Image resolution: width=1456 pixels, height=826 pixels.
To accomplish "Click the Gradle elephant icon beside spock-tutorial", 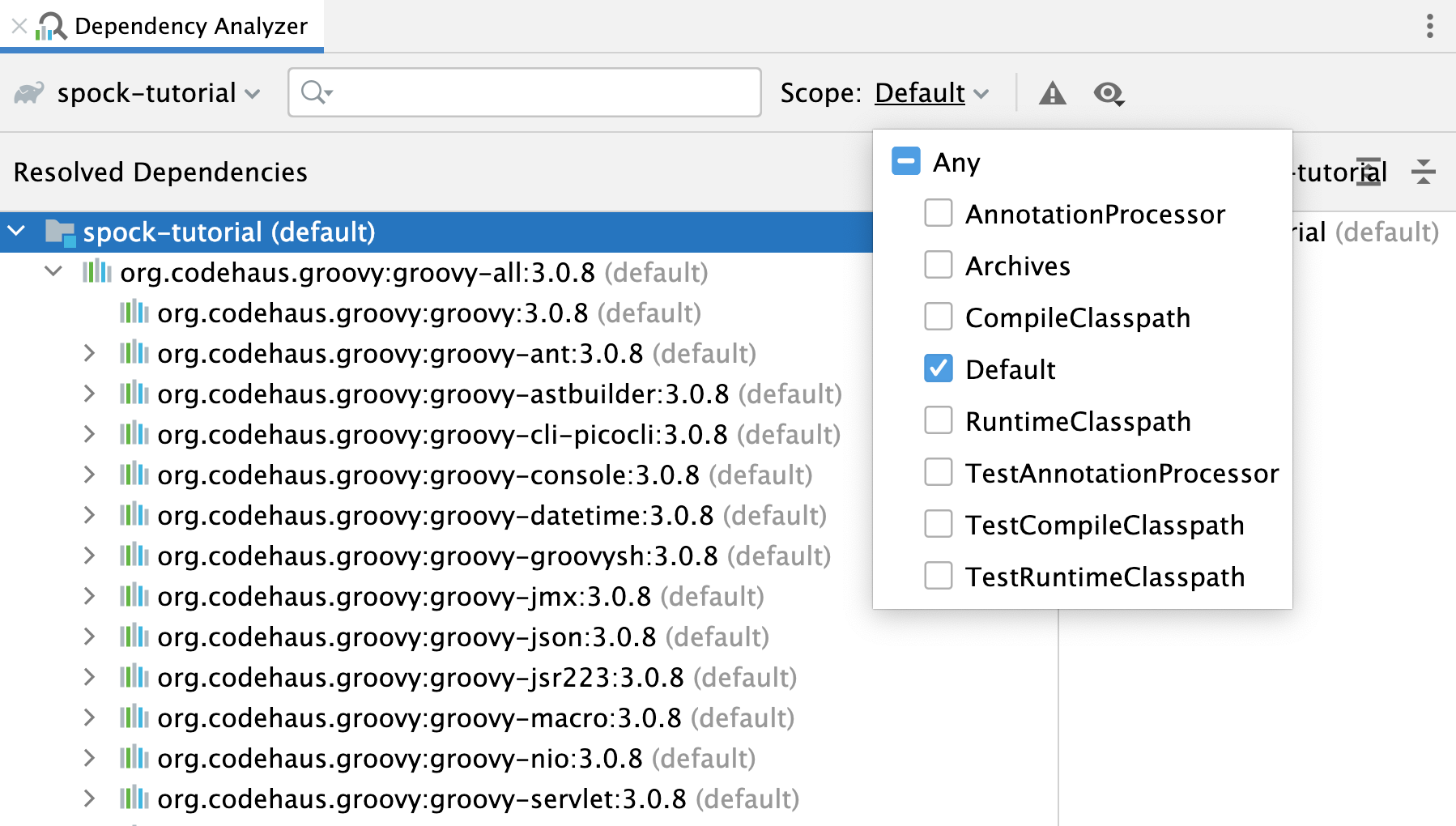I will [x=31, y=92].
